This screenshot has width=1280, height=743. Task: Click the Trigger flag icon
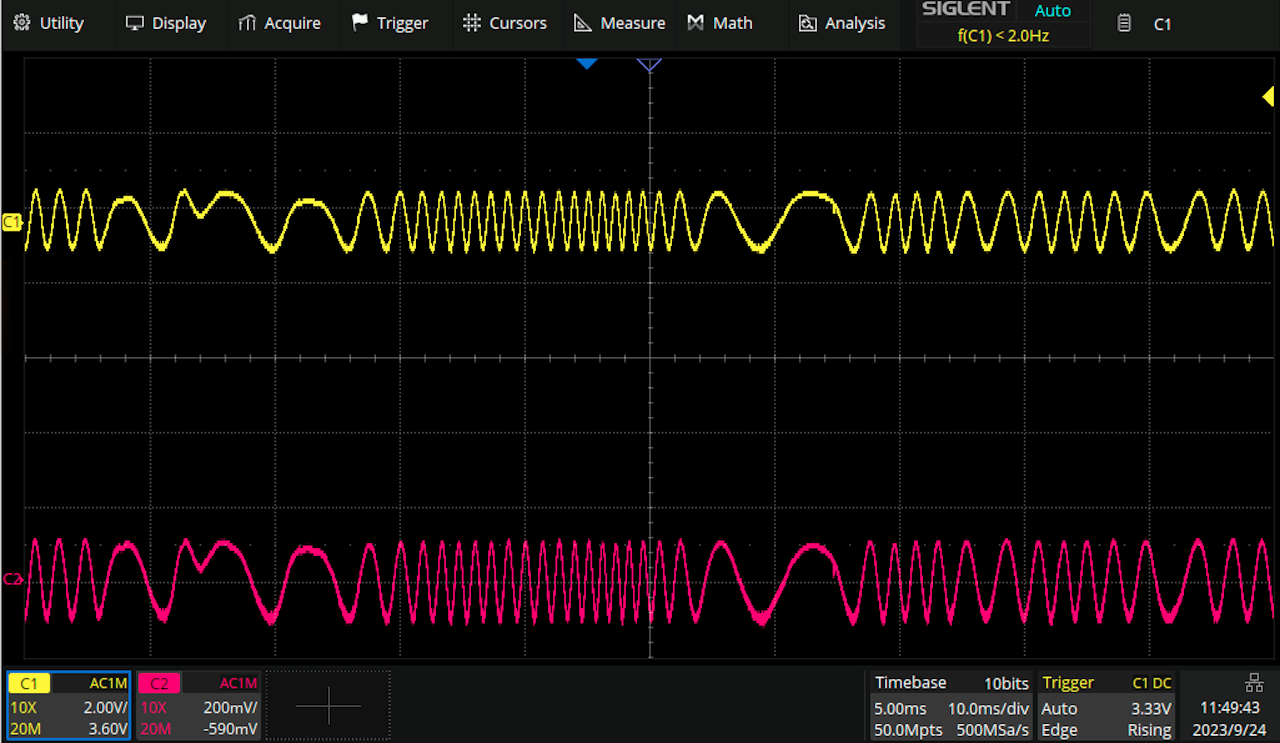(360, 22)
